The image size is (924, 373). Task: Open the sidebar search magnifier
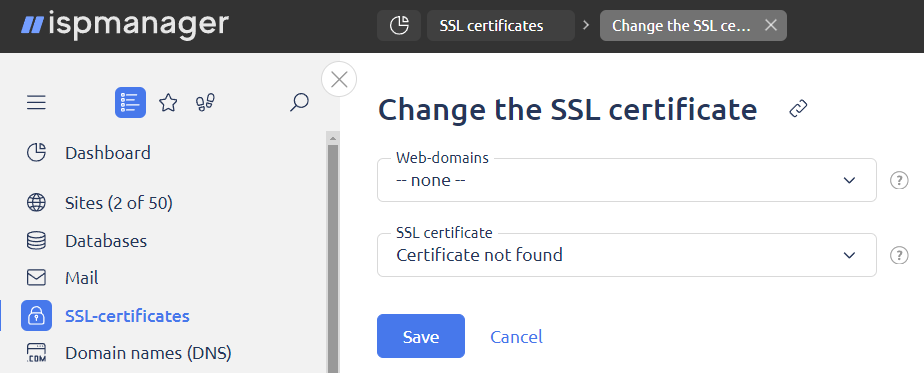299,103
